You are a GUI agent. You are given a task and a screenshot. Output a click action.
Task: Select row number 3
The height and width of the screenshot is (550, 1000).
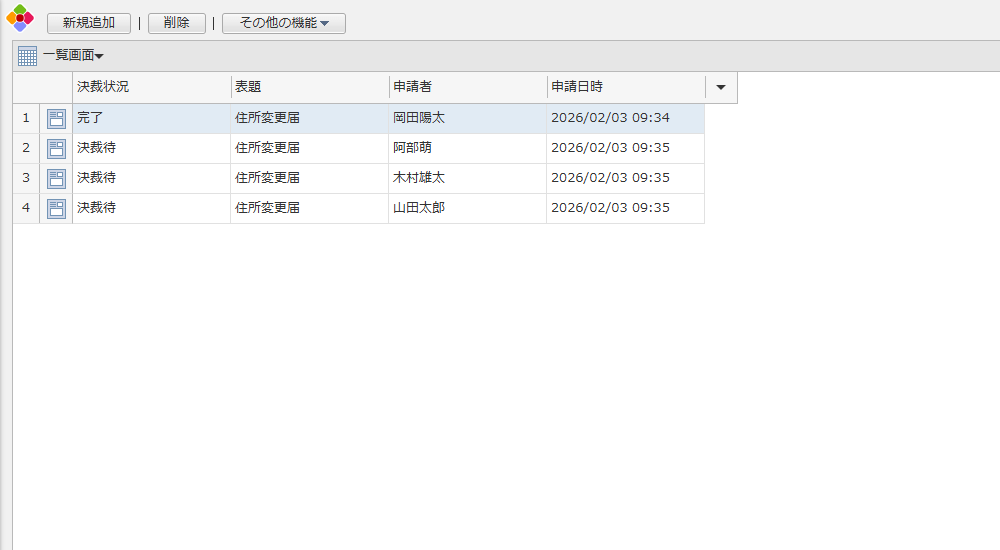pos(26,179)
